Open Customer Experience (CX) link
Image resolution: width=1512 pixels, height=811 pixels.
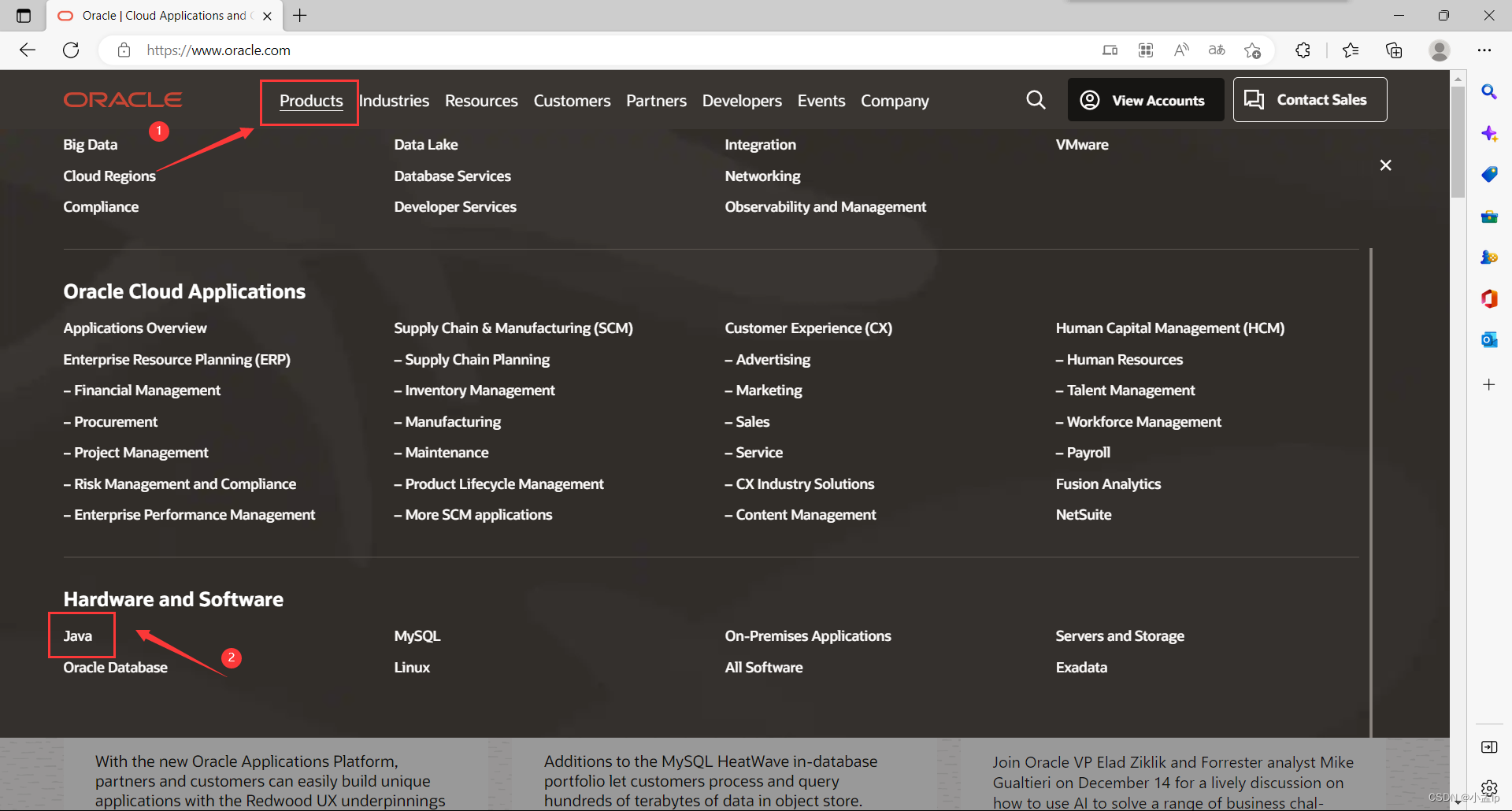point(808,328)
